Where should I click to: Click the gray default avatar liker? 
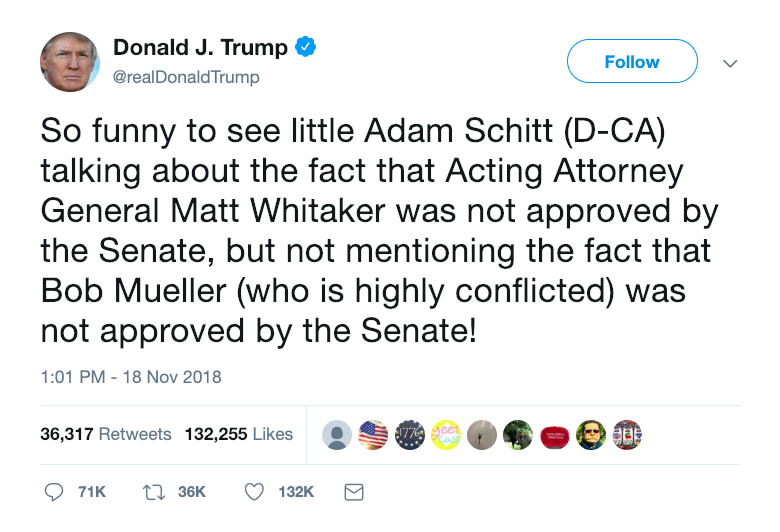pyautogui.click(x=337, y=435)
